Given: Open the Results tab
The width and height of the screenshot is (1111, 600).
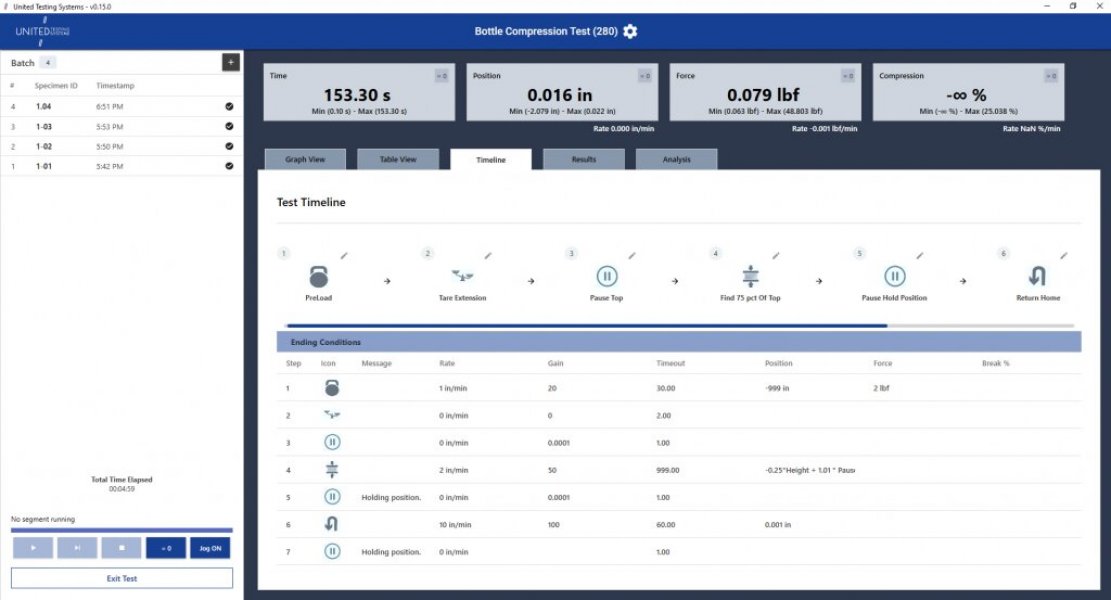Looking at the screenshot, I should tap(584, 159).
